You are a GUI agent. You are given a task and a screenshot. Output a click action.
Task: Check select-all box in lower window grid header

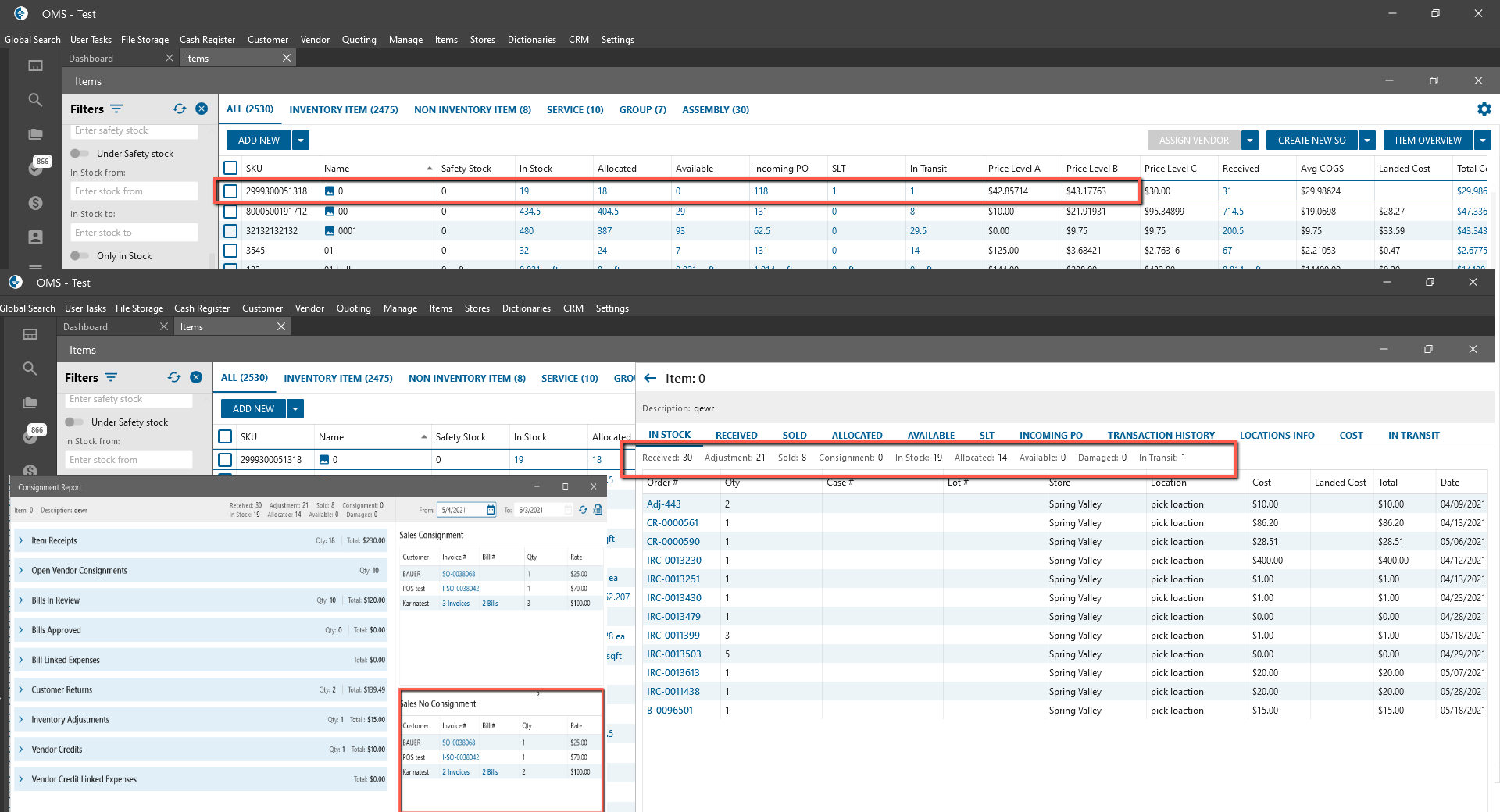click(225, 437)
